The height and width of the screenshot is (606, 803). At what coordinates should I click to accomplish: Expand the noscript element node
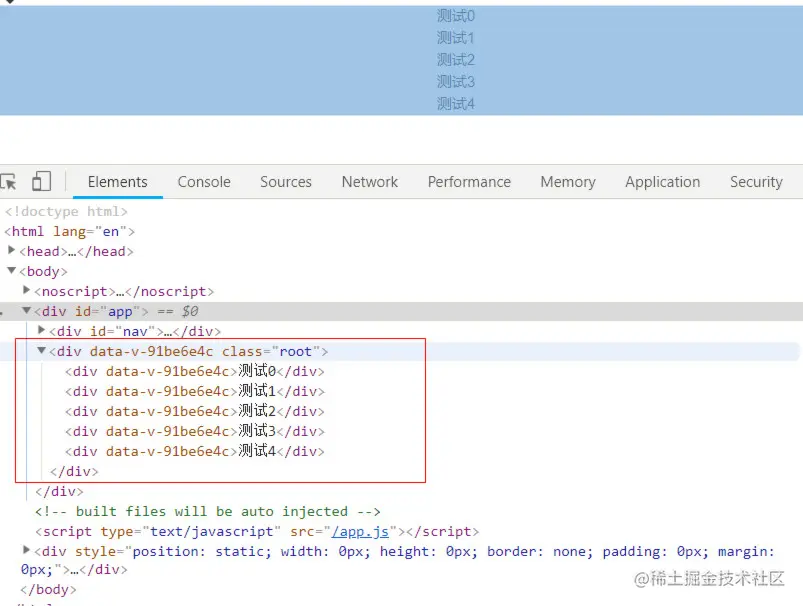tap(27, 290)
